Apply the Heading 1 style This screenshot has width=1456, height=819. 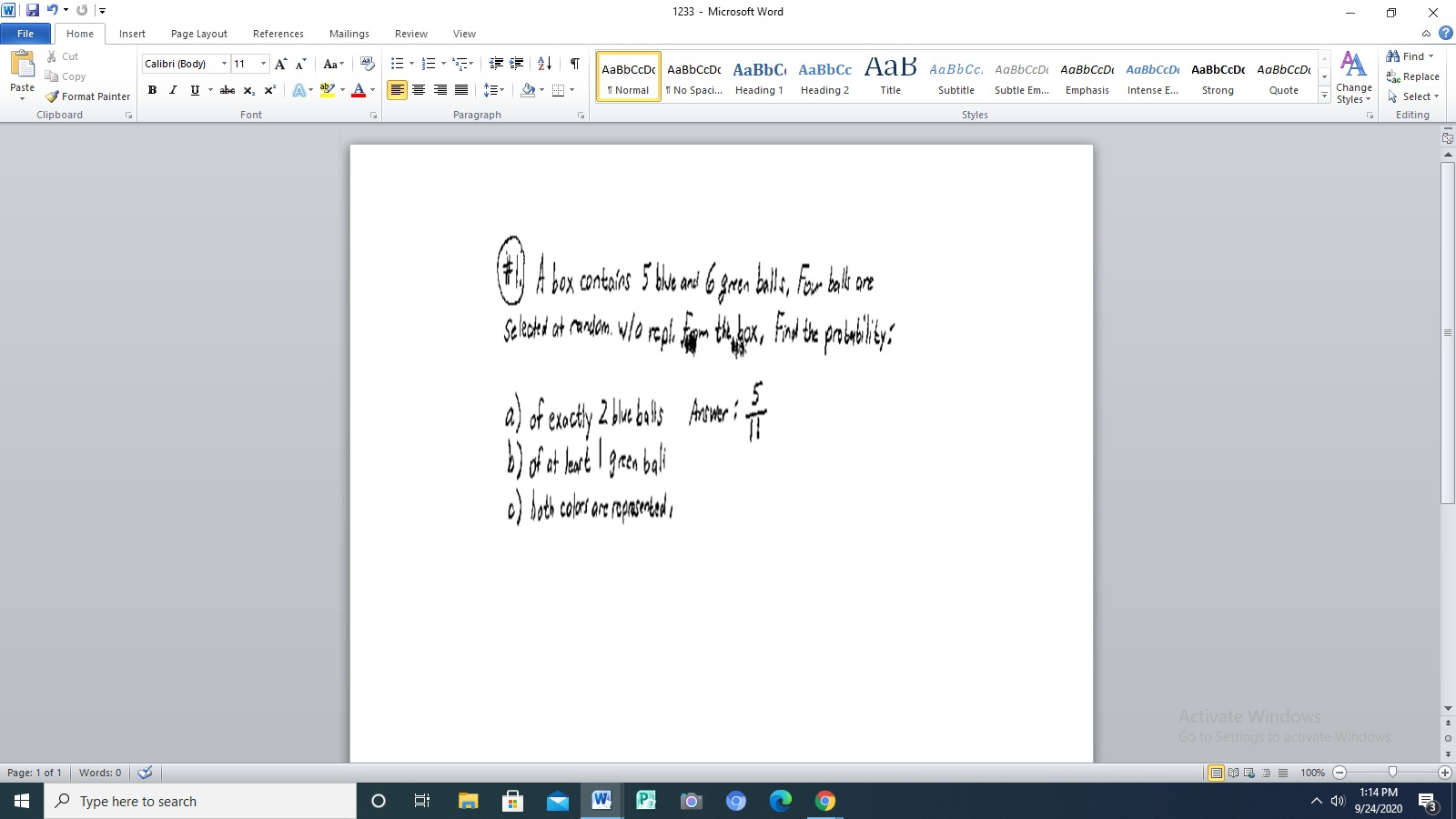point(759,76)
